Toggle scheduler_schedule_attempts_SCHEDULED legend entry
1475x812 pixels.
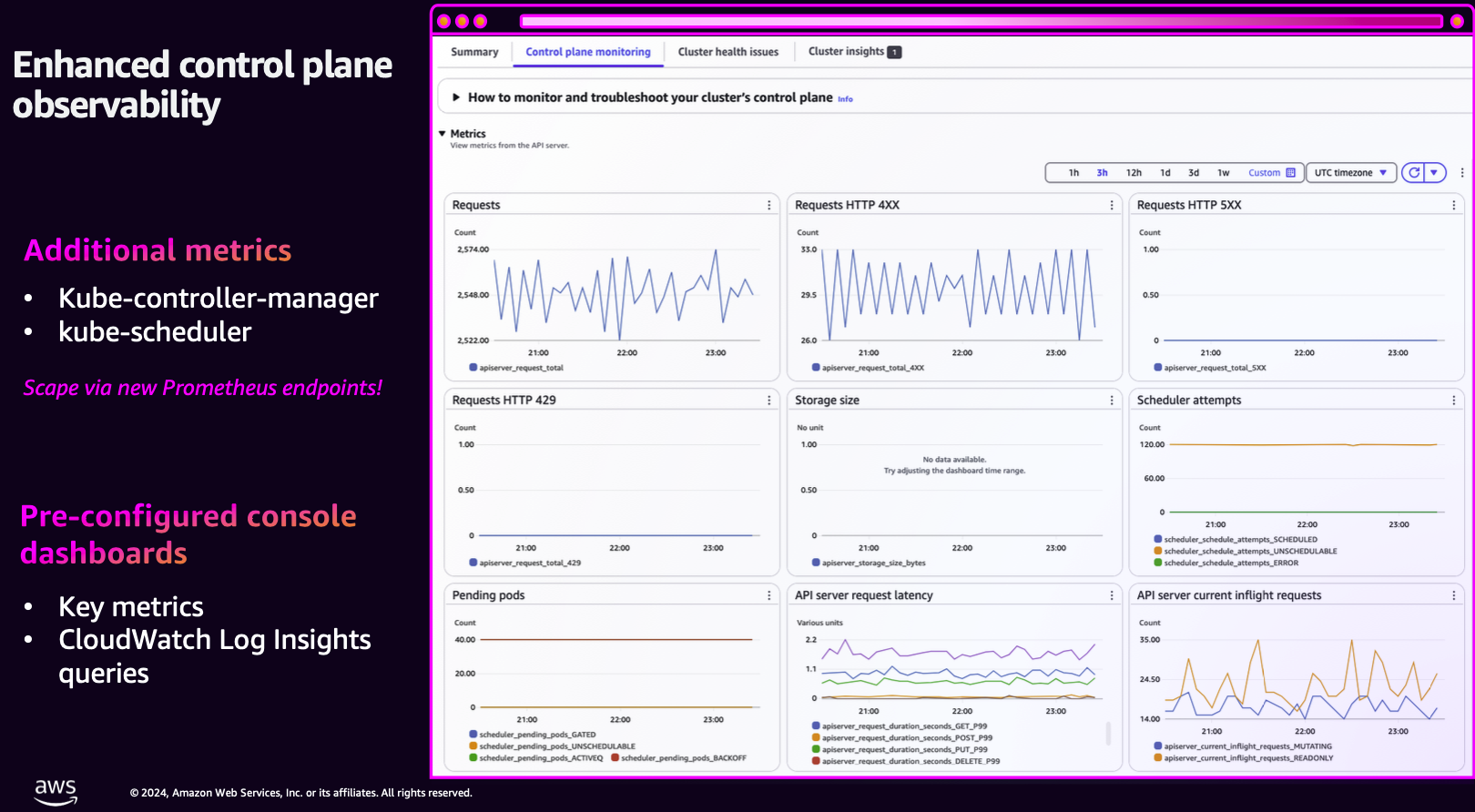click(x=1236, y=540)
